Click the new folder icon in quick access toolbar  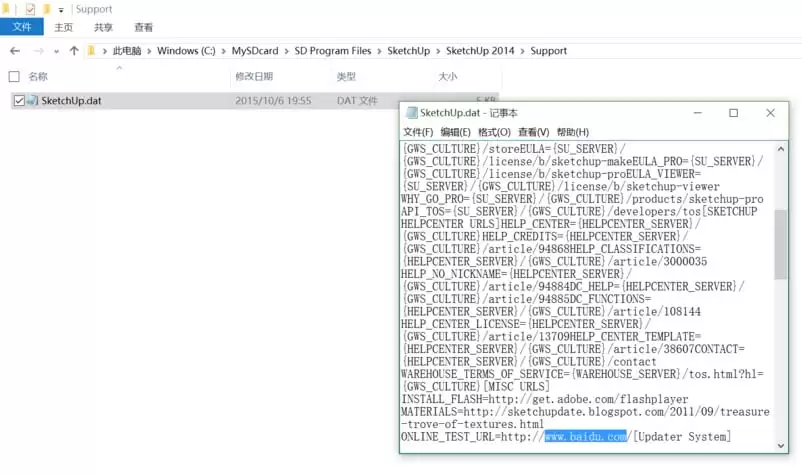click(46, 9)
